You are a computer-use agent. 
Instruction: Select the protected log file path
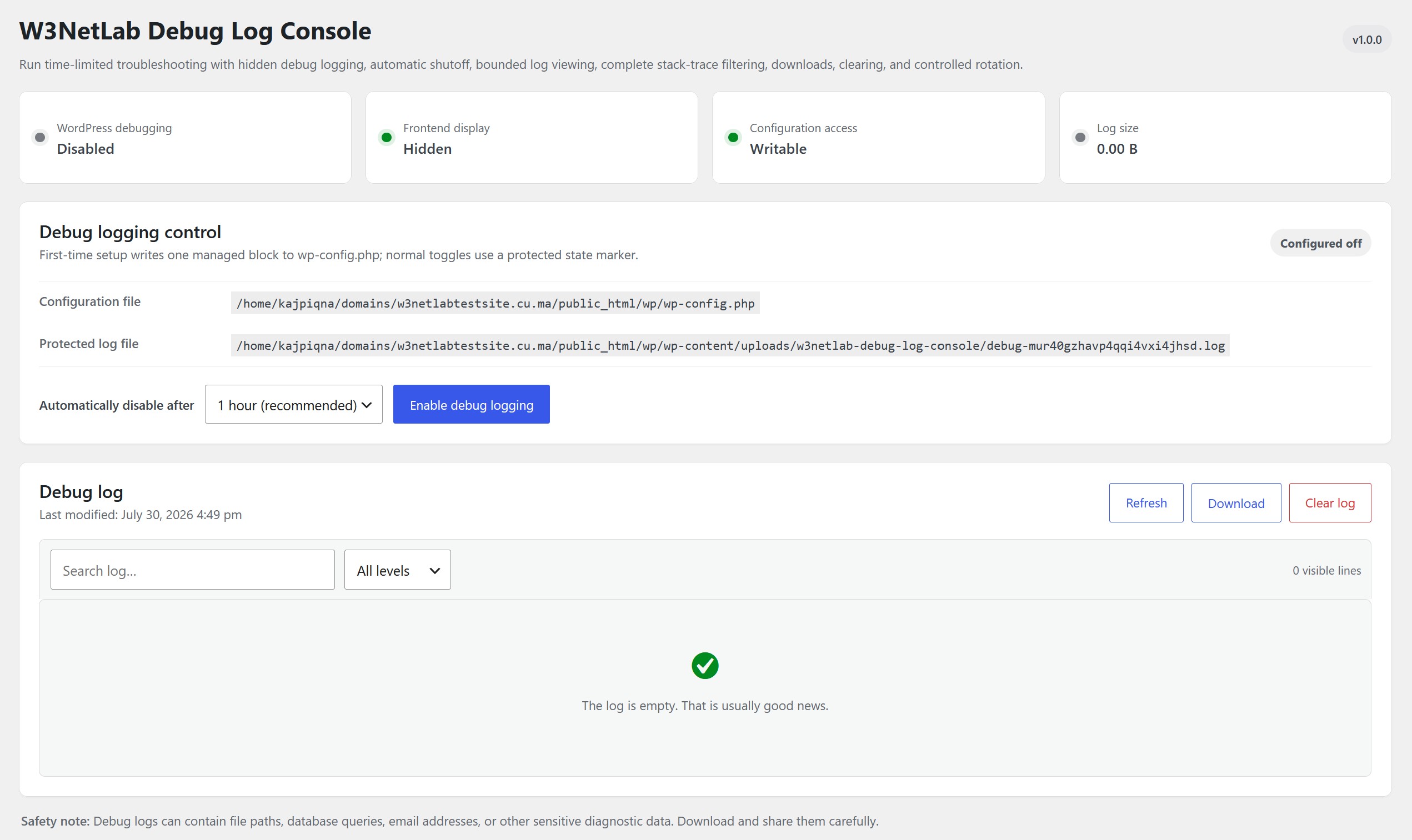click(730, 345)
